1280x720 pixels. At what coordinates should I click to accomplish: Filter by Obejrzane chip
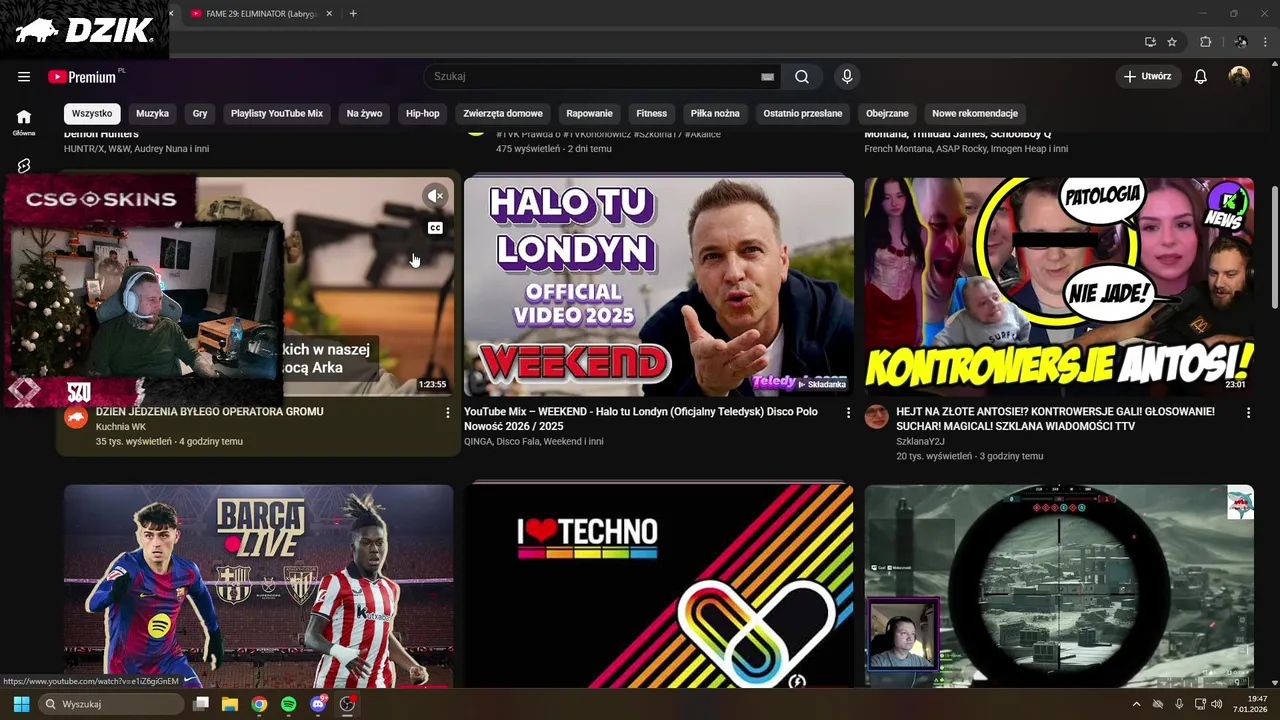point(887,113)
